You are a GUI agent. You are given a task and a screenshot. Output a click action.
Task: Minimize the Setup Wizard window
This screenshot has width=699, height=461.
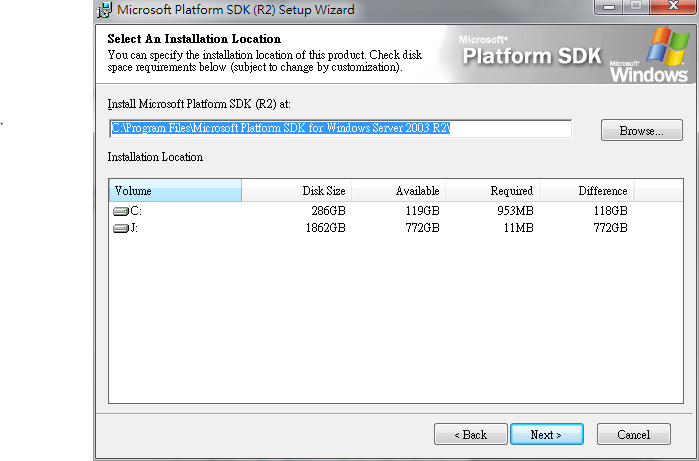(x=609, y=6)
